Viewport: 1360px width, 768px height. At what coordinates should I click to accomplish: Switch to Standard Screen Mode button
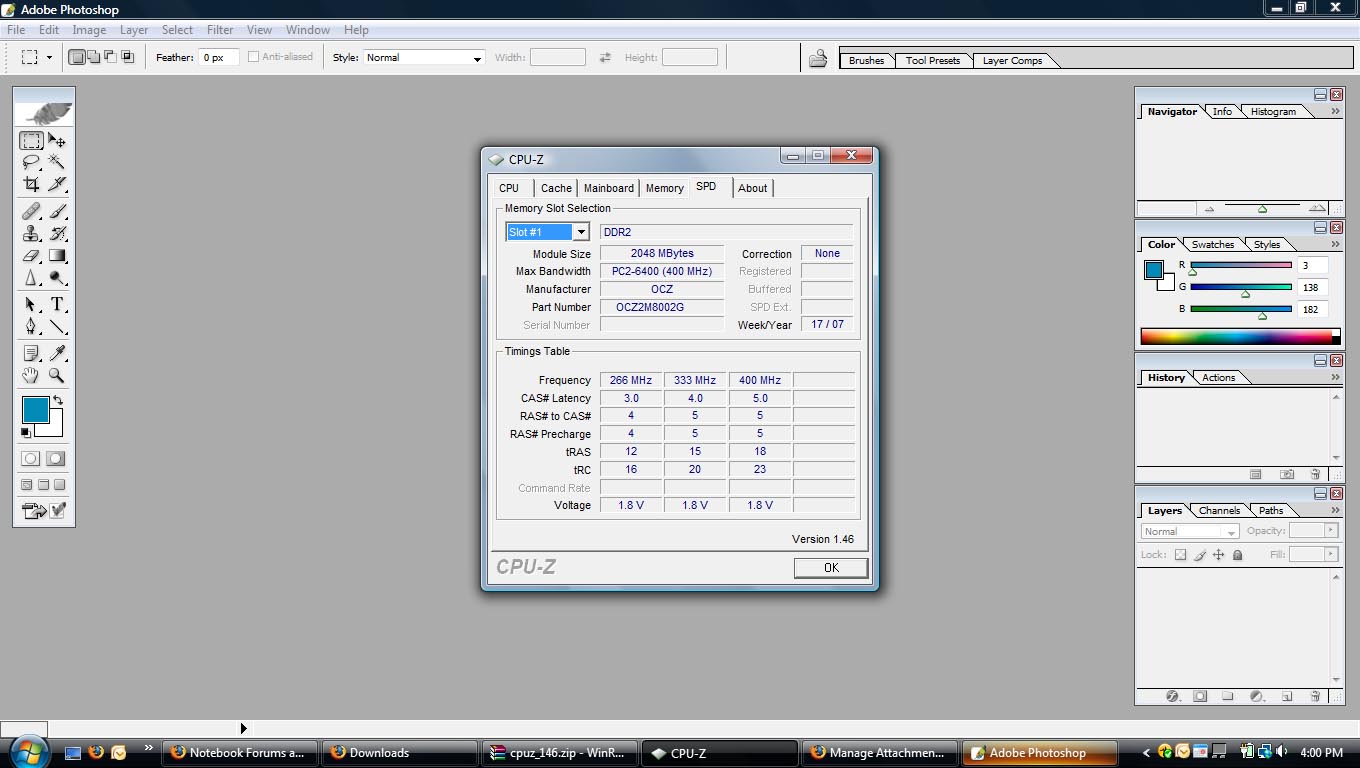(27, 485)
